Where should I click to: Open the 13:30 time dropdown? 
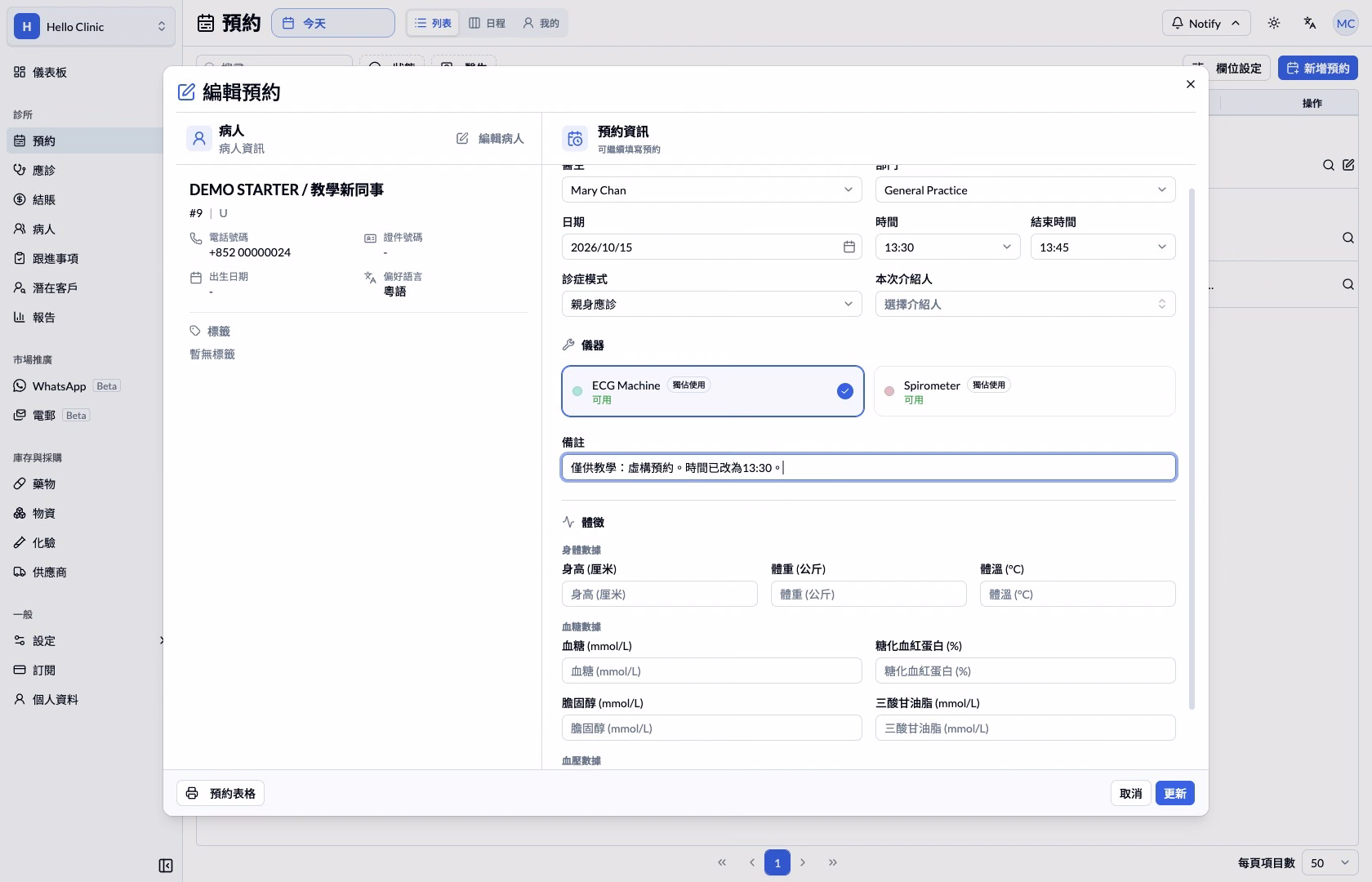[x=947, y=247]
